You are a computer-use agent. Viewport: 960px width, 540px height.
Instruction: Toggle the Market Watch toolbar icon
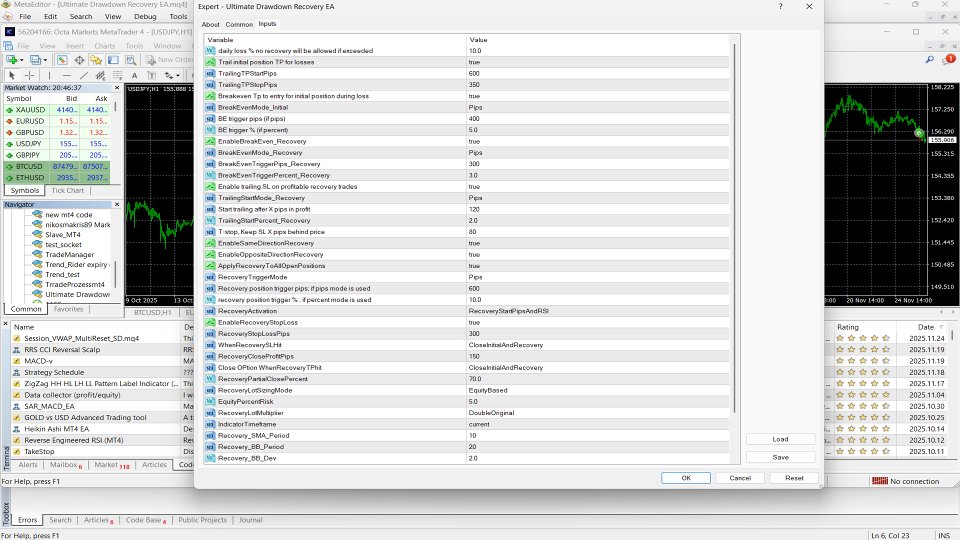tap(62, 60)
